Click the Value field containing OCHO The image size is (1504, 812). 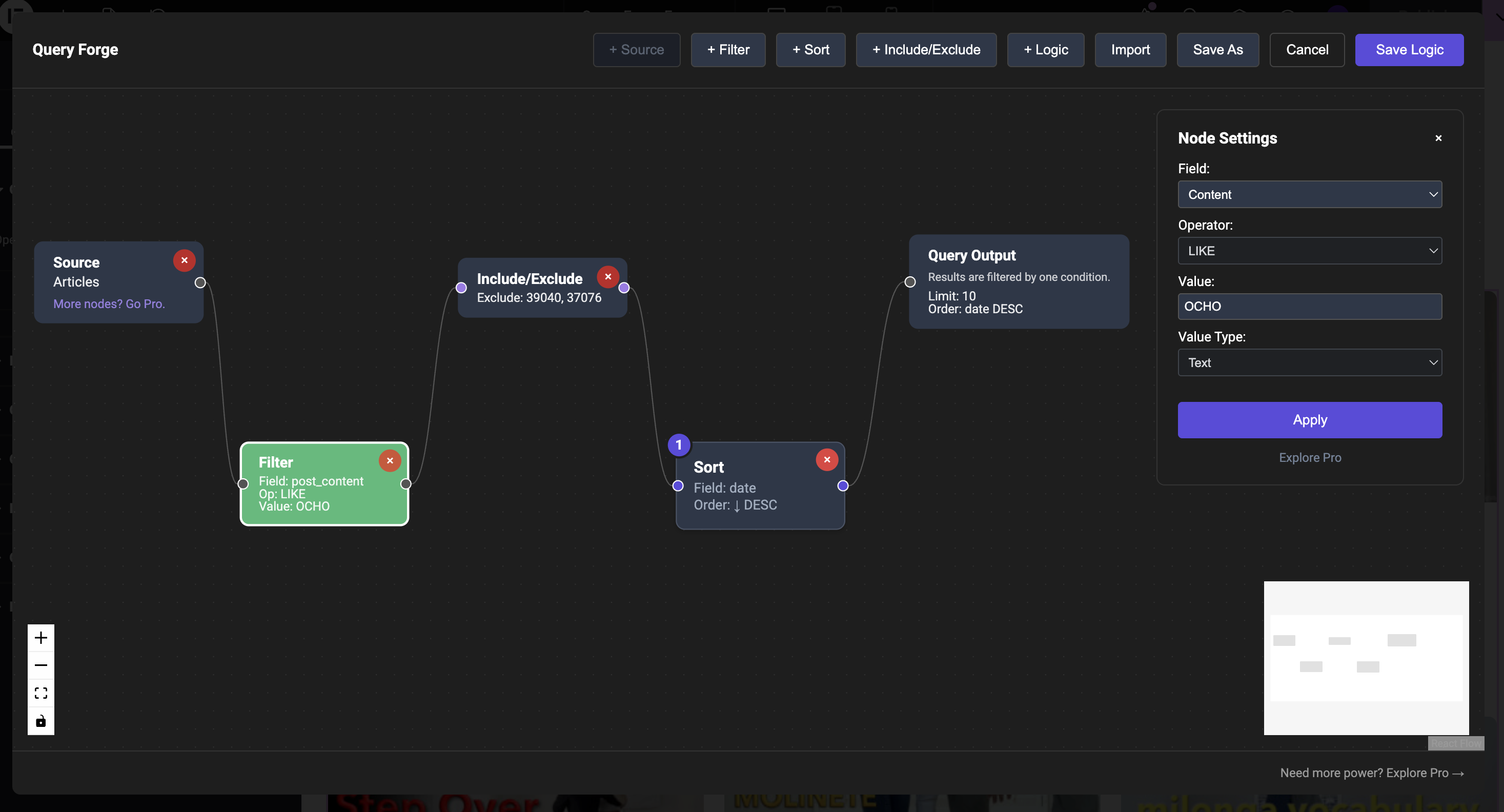point(1310,307)
